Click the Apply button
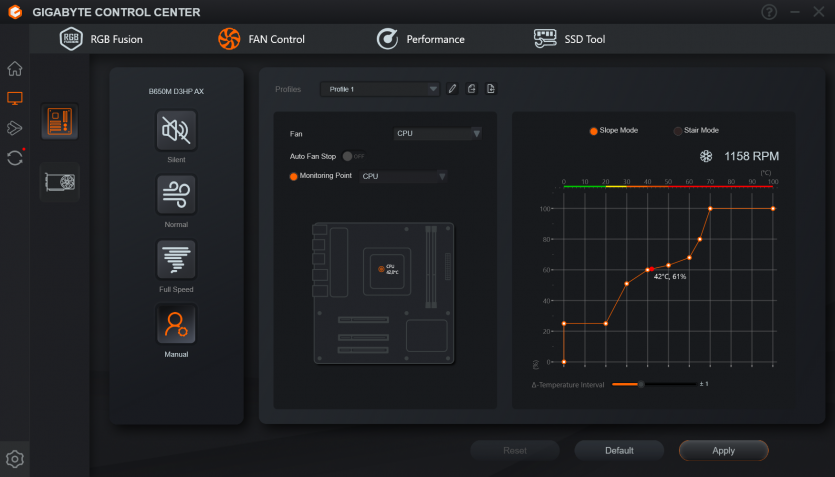Image resolution: width=835 pixels, height=477 pixels. pyautogui.click(x=723, y=450)
